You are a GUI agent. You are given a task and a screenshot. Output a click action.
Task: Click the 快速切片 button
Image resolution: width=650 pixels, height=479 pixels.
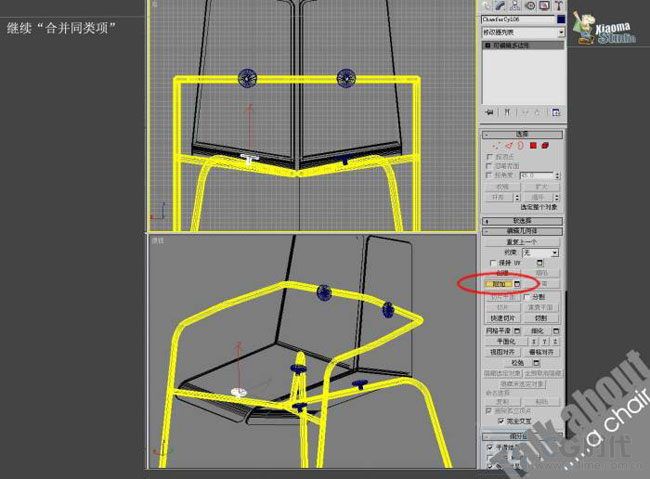click(502, 319)
